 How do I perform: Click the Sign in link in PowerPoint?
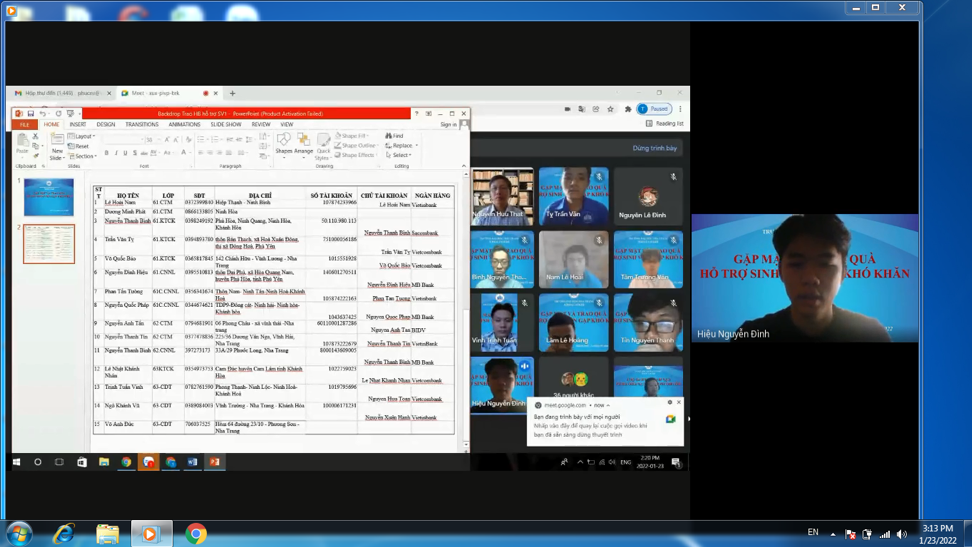coord(448,125)
